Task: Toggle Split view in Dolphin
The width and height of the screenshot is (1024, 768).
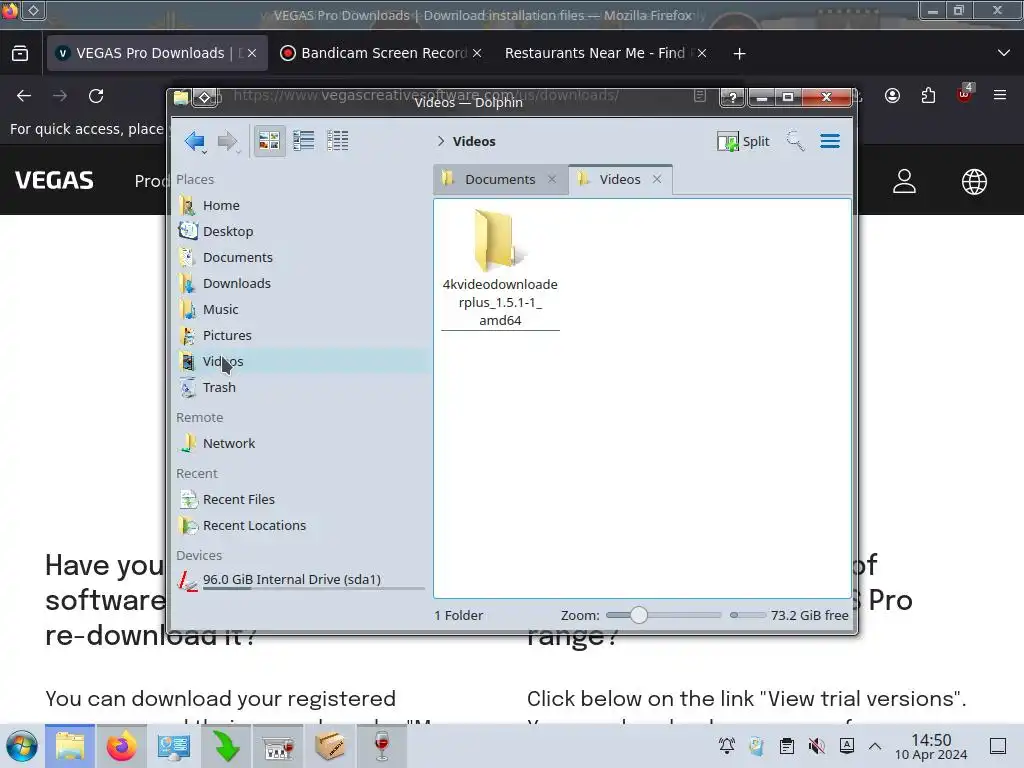Action: point(743,141)
